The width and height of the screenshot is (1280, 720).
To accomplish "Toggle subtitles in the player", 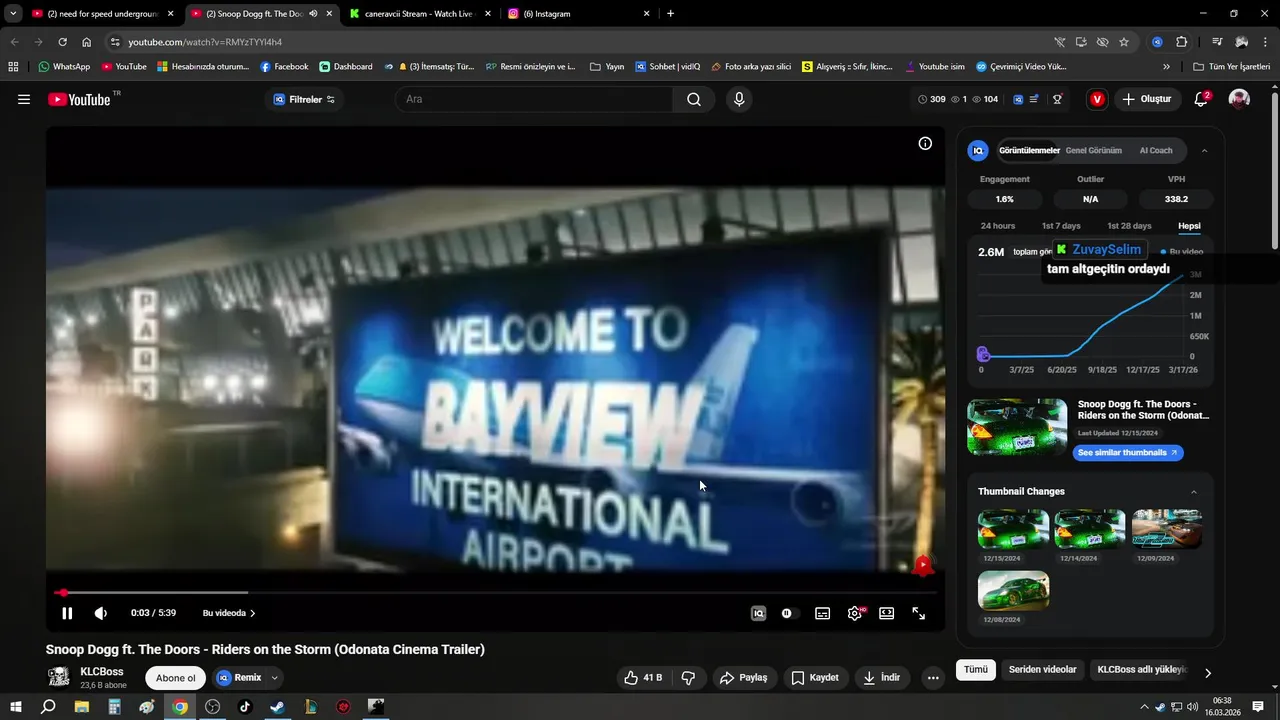I will (822, 613).
